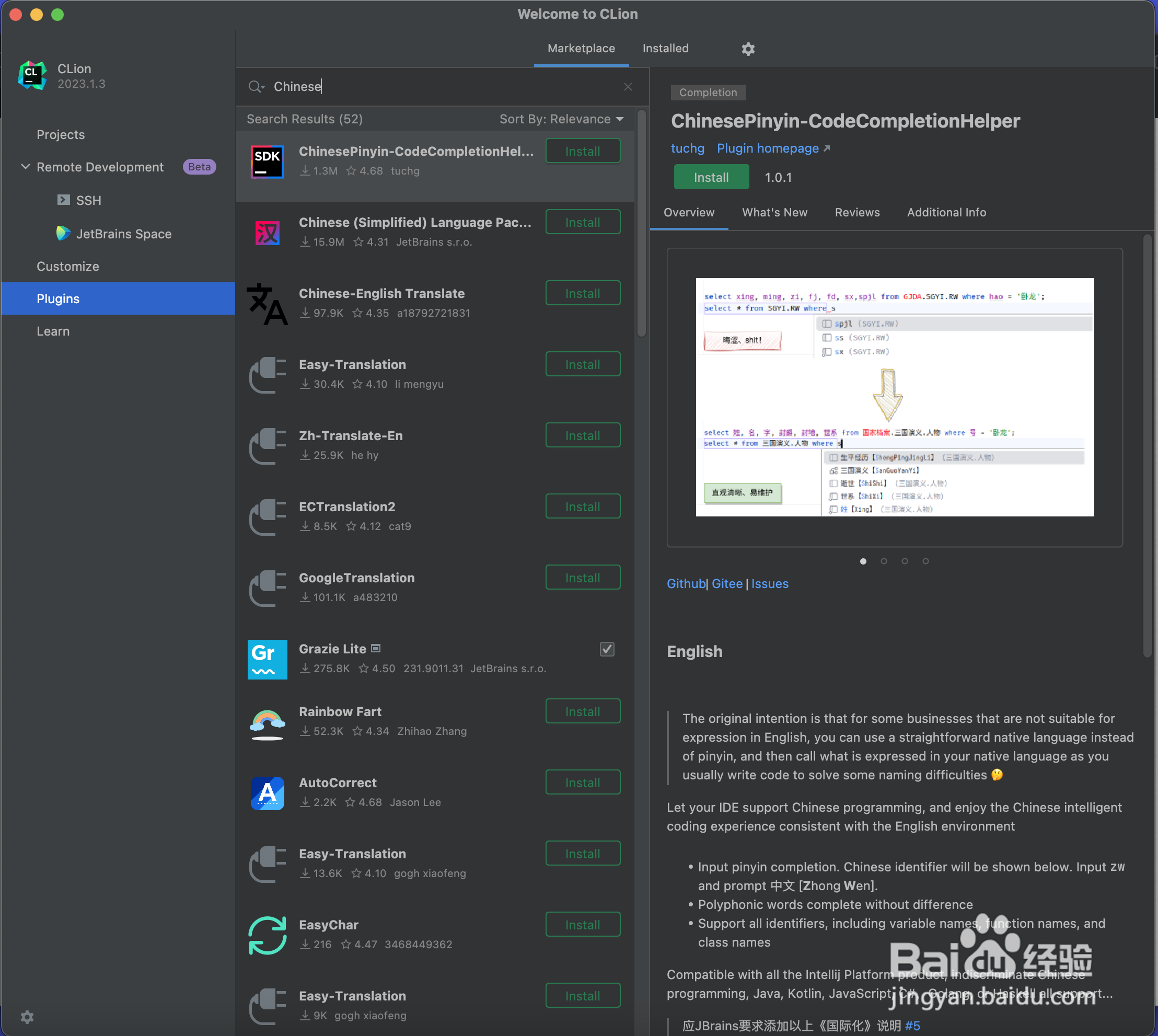
Task: Install GoogleTranslation plugin
Action: click(x=583, y=578)
